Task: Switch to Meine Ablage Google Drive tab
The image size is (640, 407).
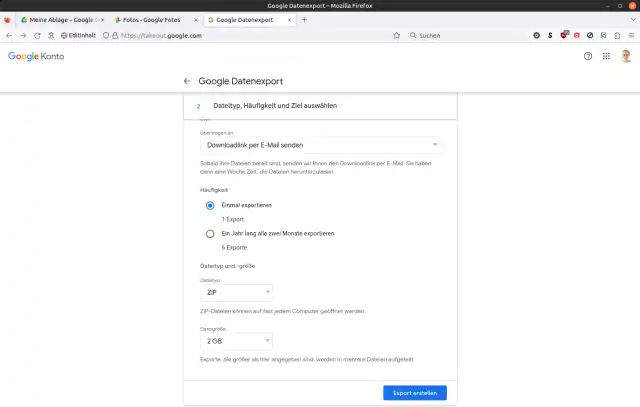Action: [61, 20]
